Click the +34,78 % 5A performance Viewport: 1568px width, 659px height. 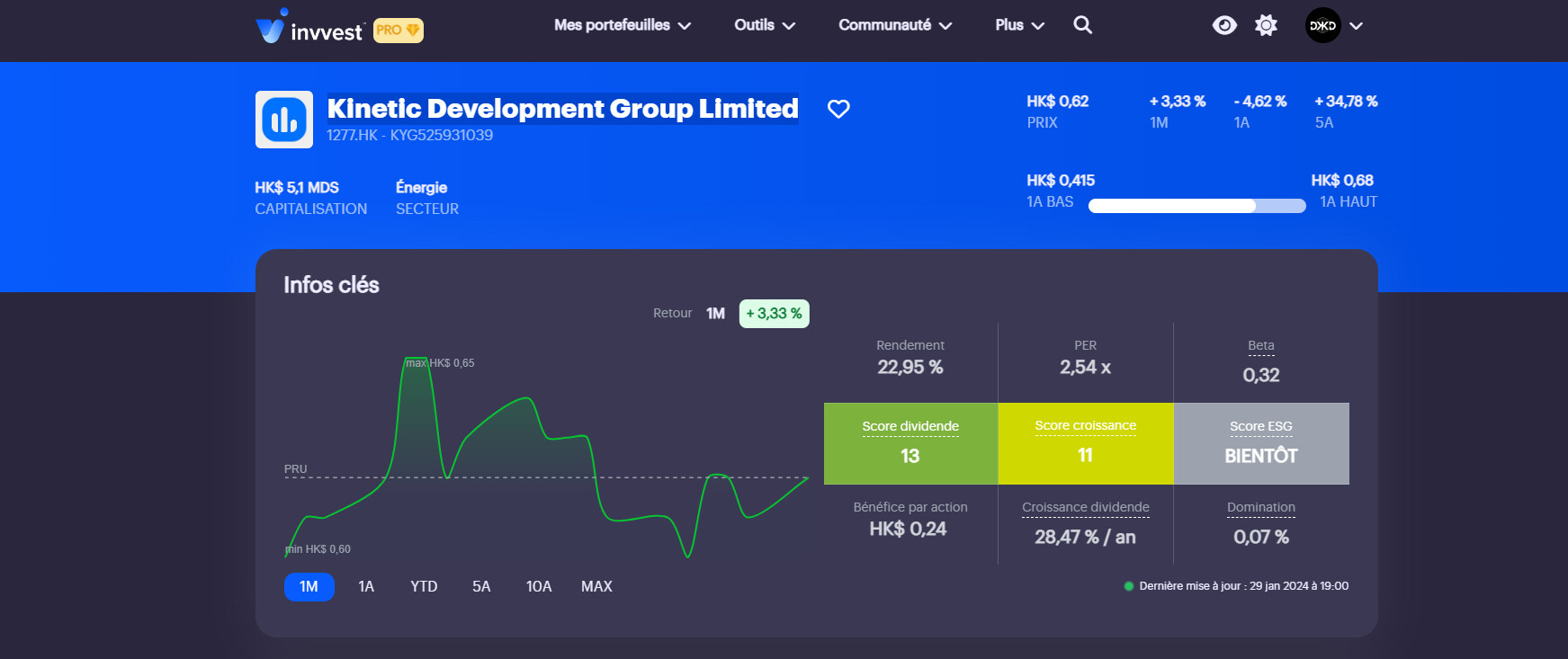[x=1346, y=102]
